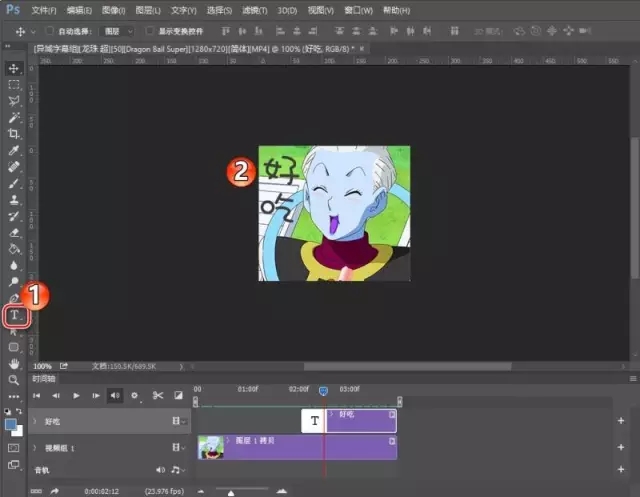Screen dimensions: 640x497
Task: Select the Dodge tool
Action: [14, 282]
